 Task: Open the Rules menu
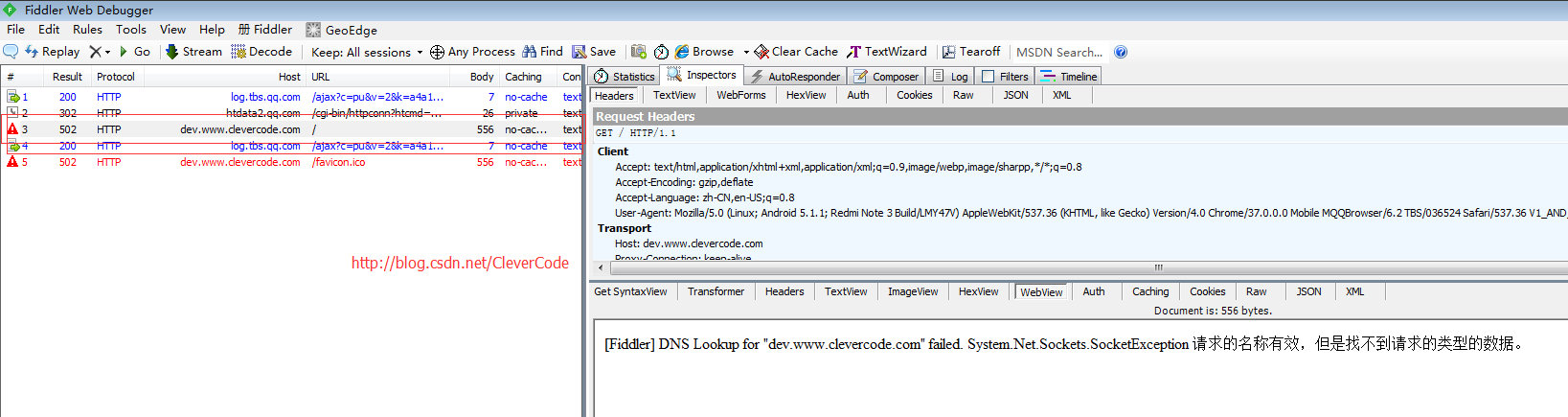pyautogui.click(x=87, y=30)
